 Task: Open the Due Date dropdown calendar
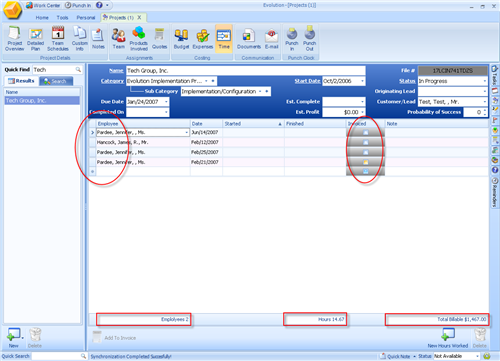(166, 102)
